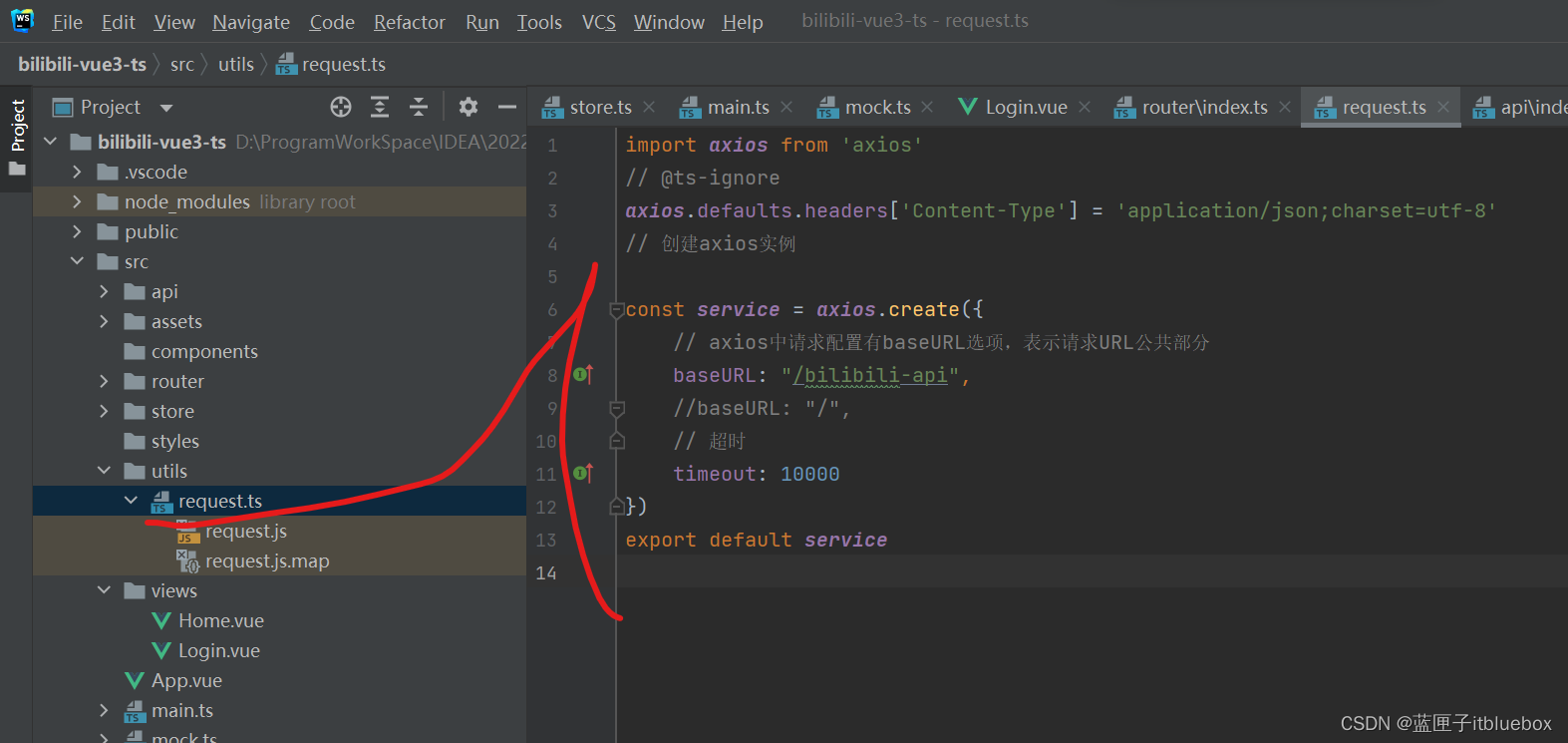Open the Help menu
Viewport: 1568px width, 743px height.
[x=743, y=22]
